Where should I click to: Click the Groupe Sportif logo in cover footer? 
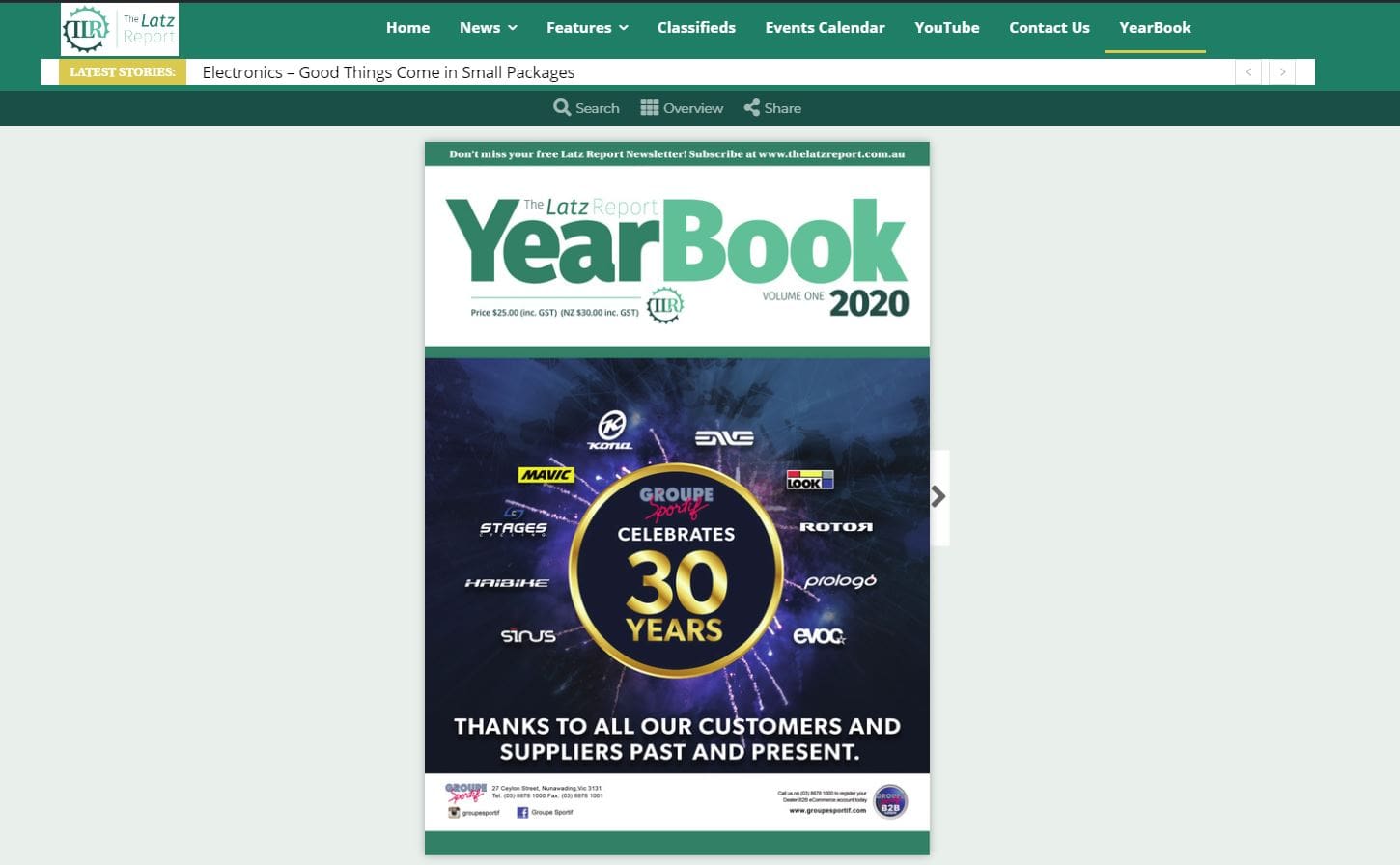click(465, 792)
